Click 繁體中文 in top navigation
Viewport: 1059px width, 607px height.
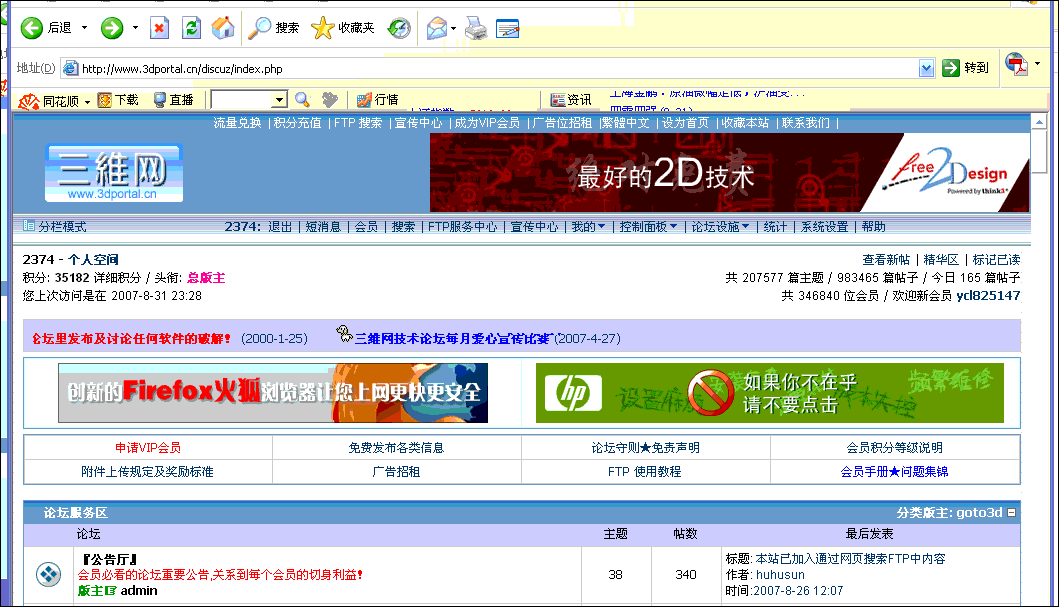pos(625,123)
